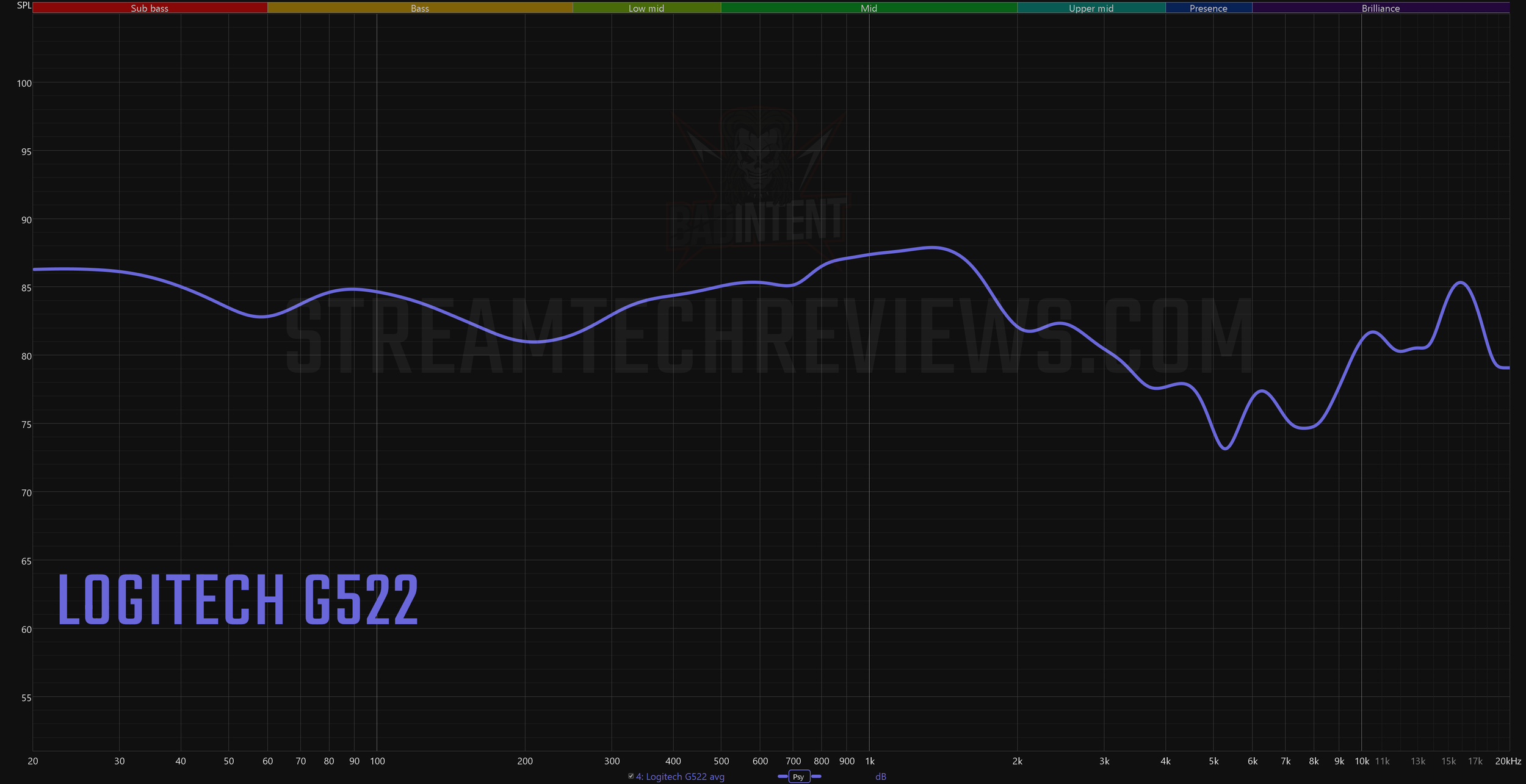
Task: Click the '200' frequency axis label
Action: tap(525, 761)
